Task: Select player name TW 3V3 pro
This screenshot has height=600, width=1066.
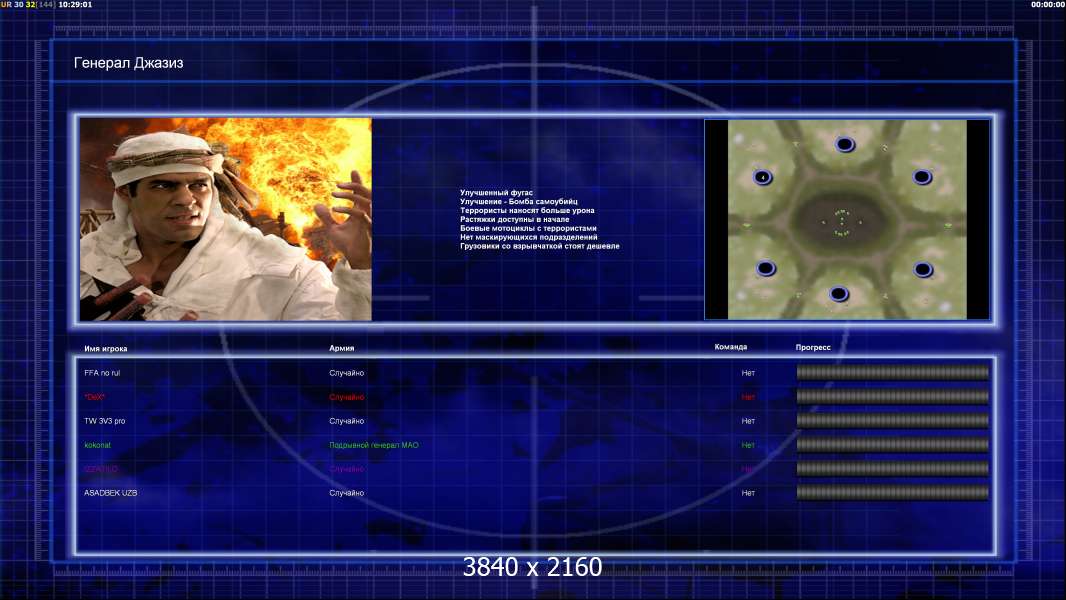Action: coord(105,421)
